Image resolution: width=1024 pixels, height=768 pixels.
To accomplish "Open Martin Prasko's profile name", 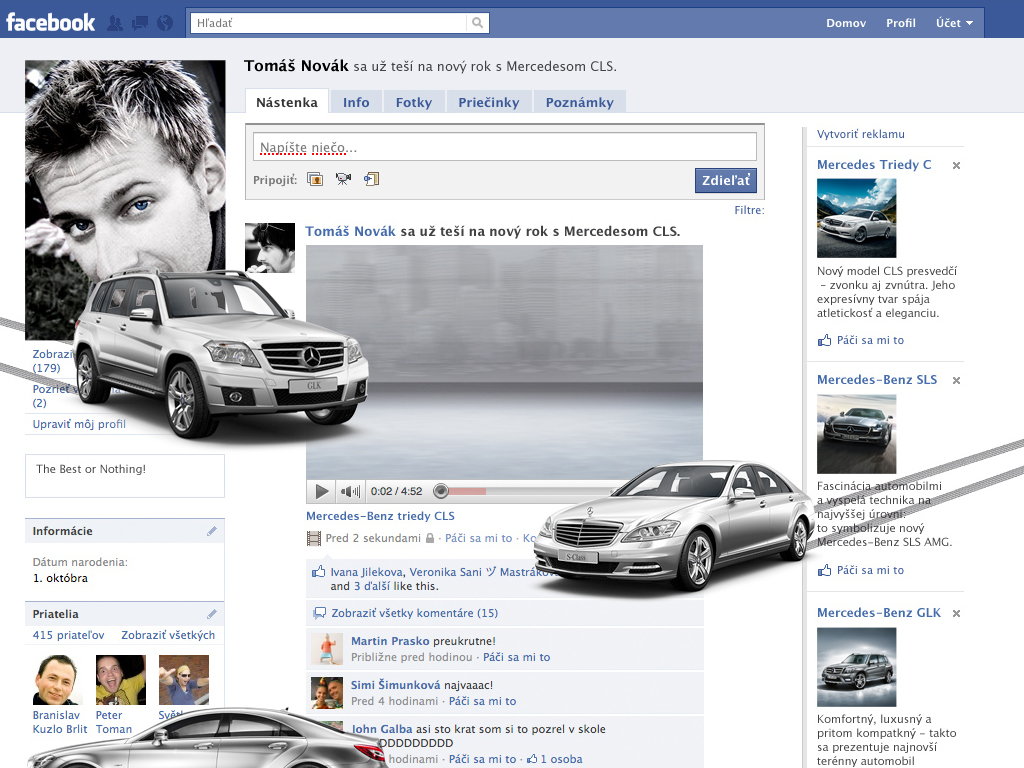I will pos(390,641).
